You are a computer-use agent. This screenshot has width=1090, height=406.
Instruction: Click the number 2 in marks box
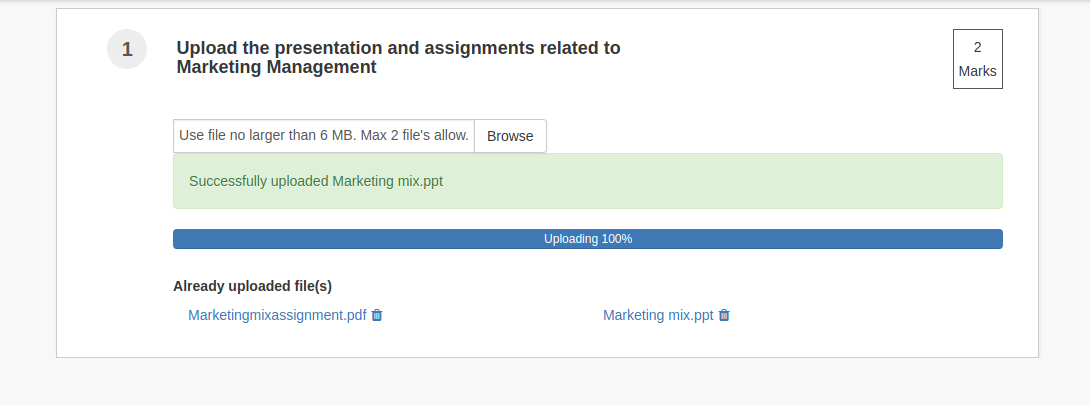[x=977, y=47]
